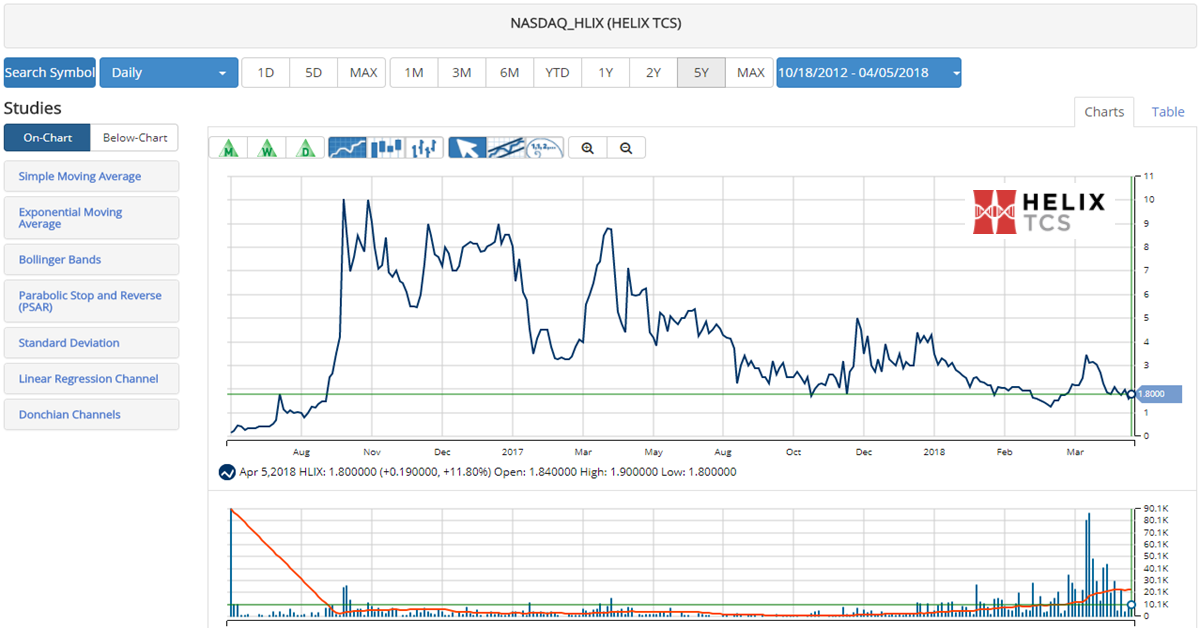Click the zoom in magnifier
The image size is (1200, 628).
(x=588, y=148)
